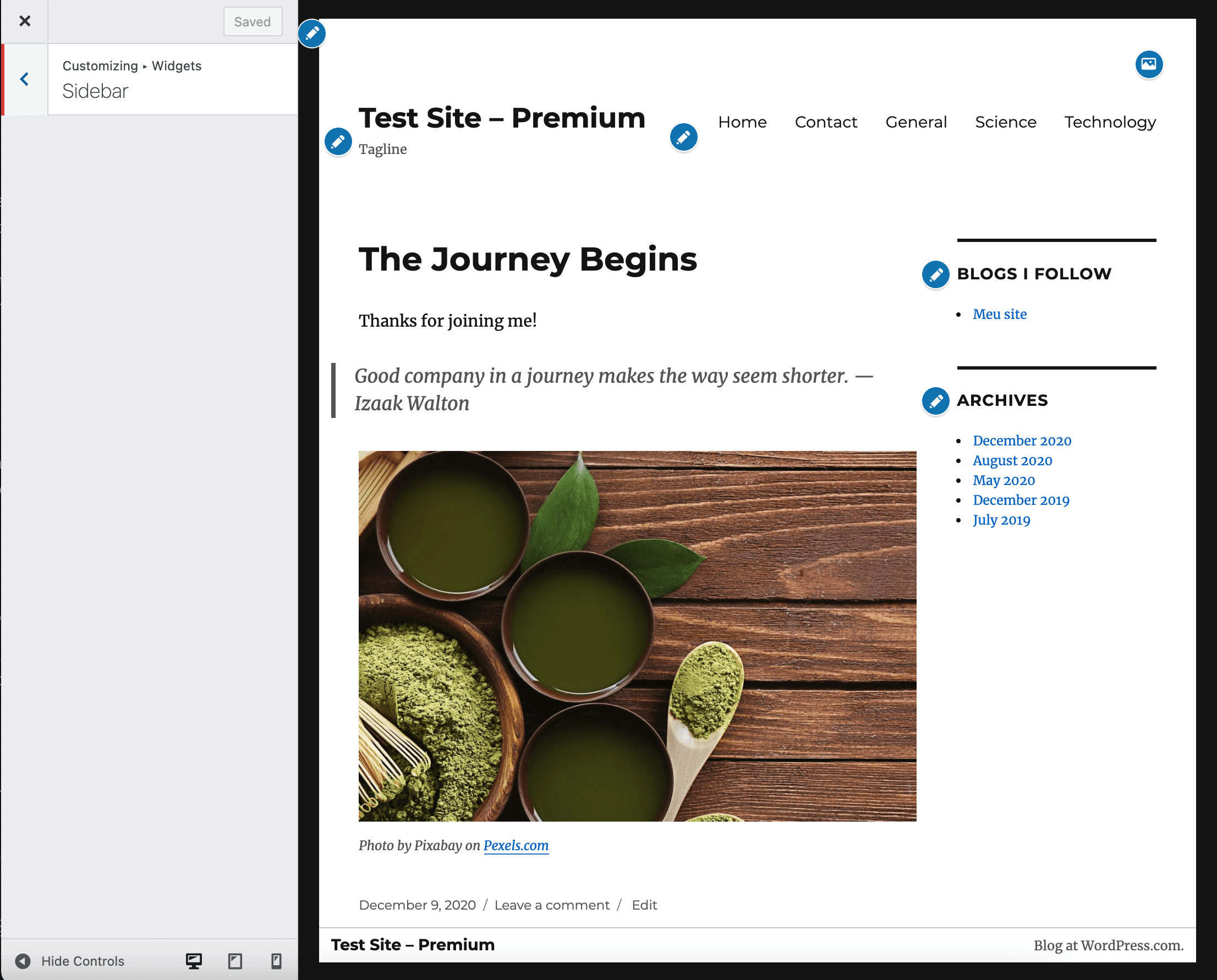Edit the Archives widget pencil icon

coord(935,401)
